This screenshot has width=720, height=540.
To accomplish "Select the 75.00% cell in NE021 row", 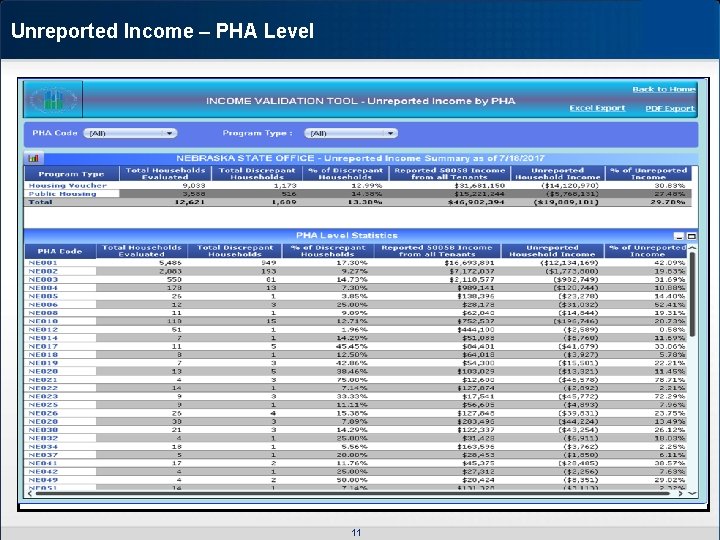I will (x=352, y=380).
